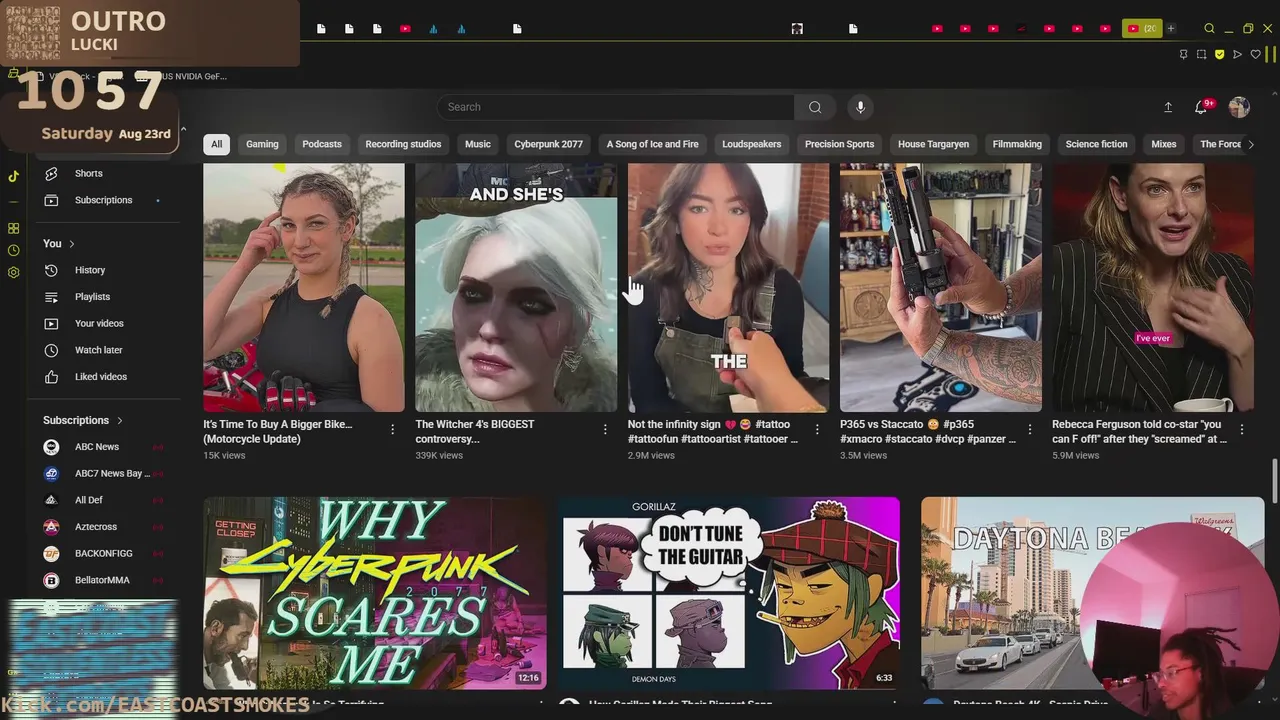Click the heart bookmark icon in toolbar
The height and width of the screenshot is (720, 1280).
1255,54
